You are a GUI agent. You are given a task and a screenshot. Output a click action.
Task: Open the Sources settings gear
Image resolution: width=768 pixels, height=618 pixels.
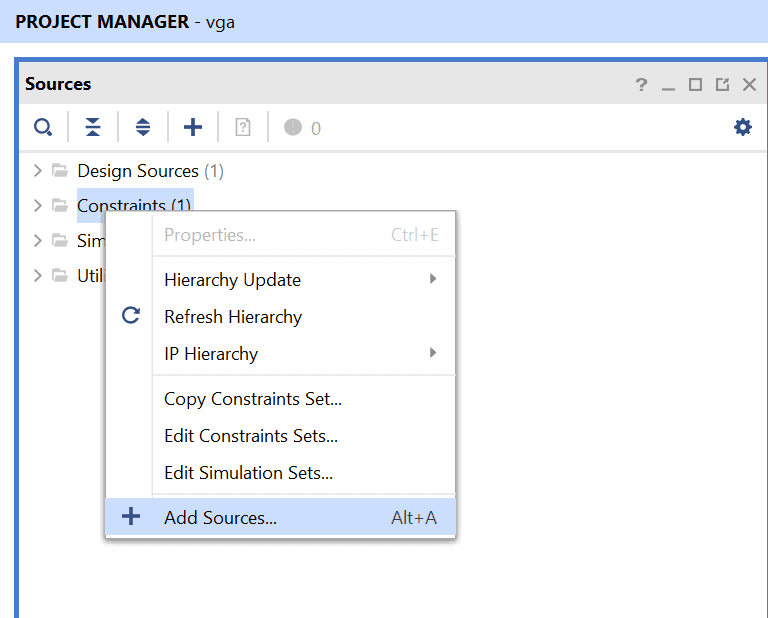click(x=743, y=127)
